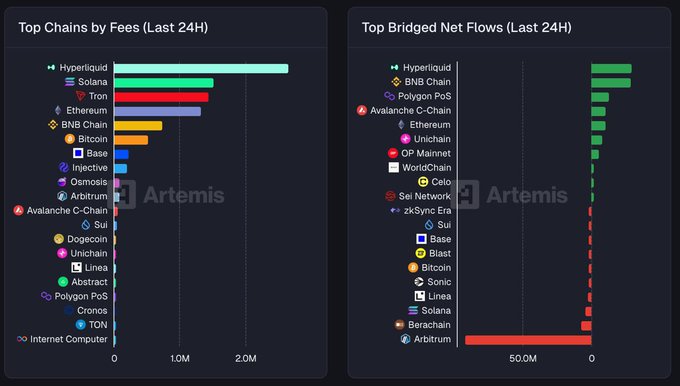The image size is (680, 386).
Task: Click the Bitcoin icon in the fees chart
Action: (70, 139)
